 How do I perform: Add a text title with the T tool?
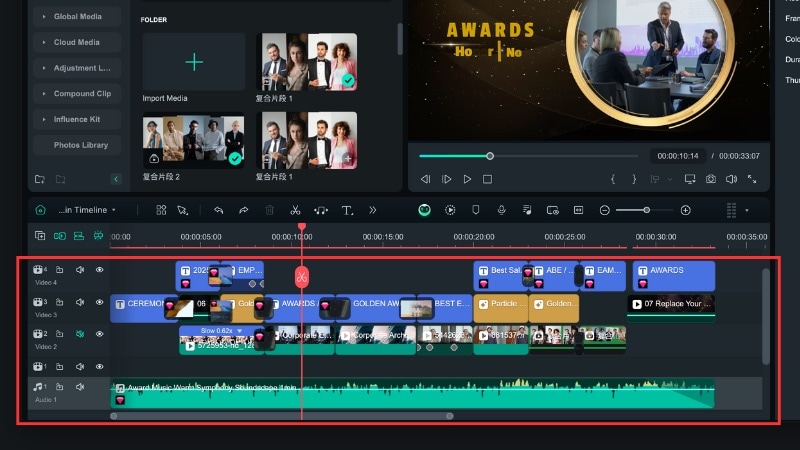[347, 210]
